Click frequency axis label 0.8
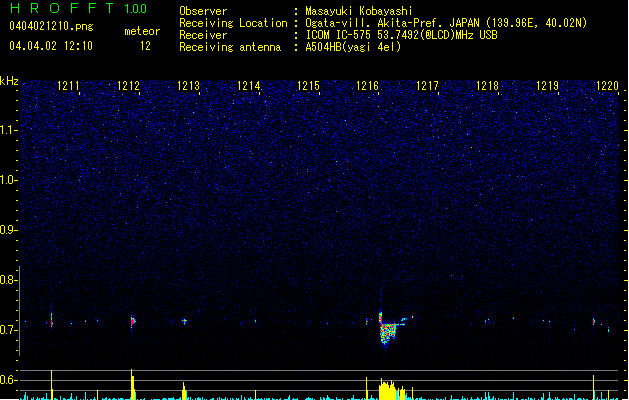The image size is (629, 400). click(x=9, y=280)
